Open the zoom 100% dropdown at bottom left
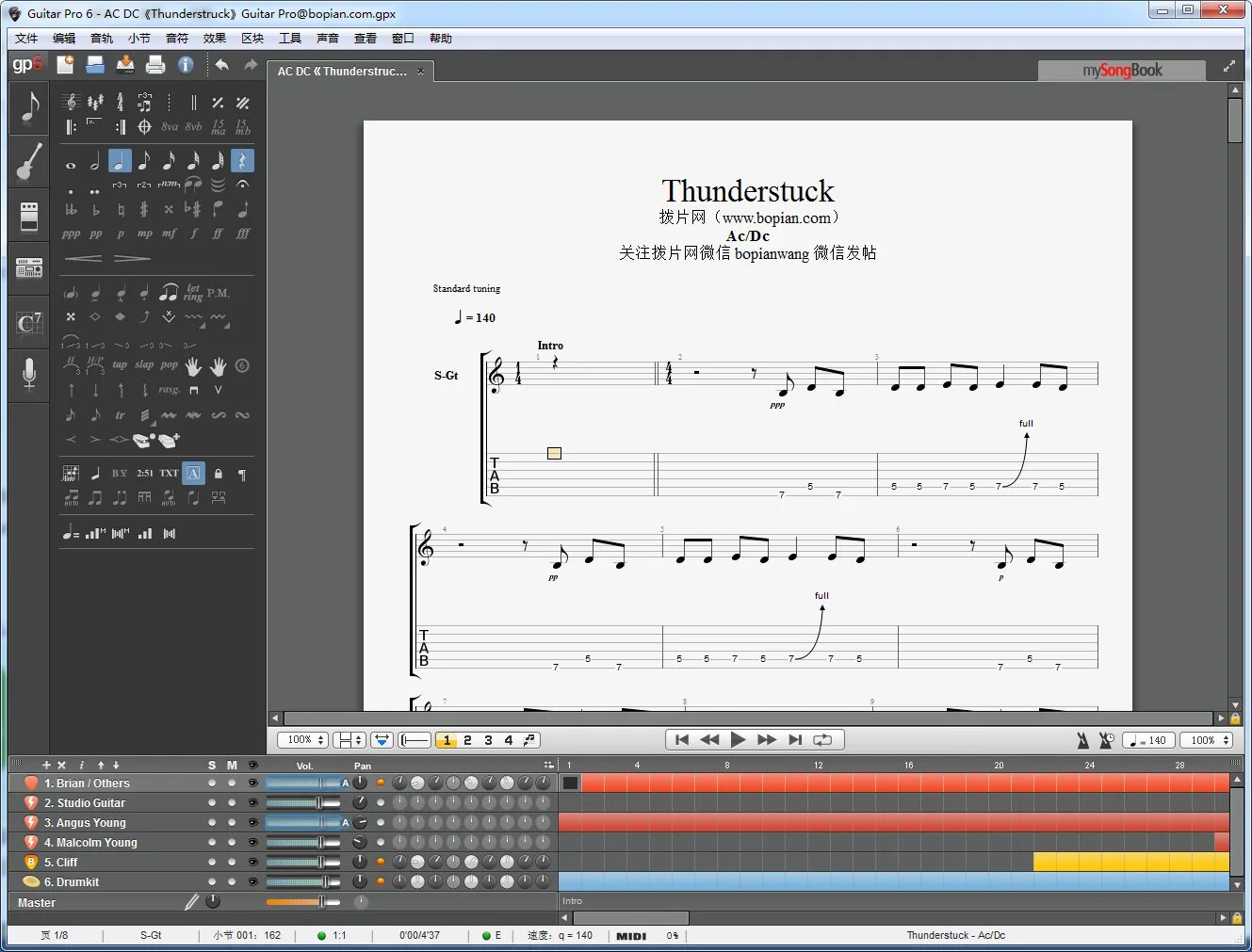This screenshot has height=952, width=1252. click(302, 740)
